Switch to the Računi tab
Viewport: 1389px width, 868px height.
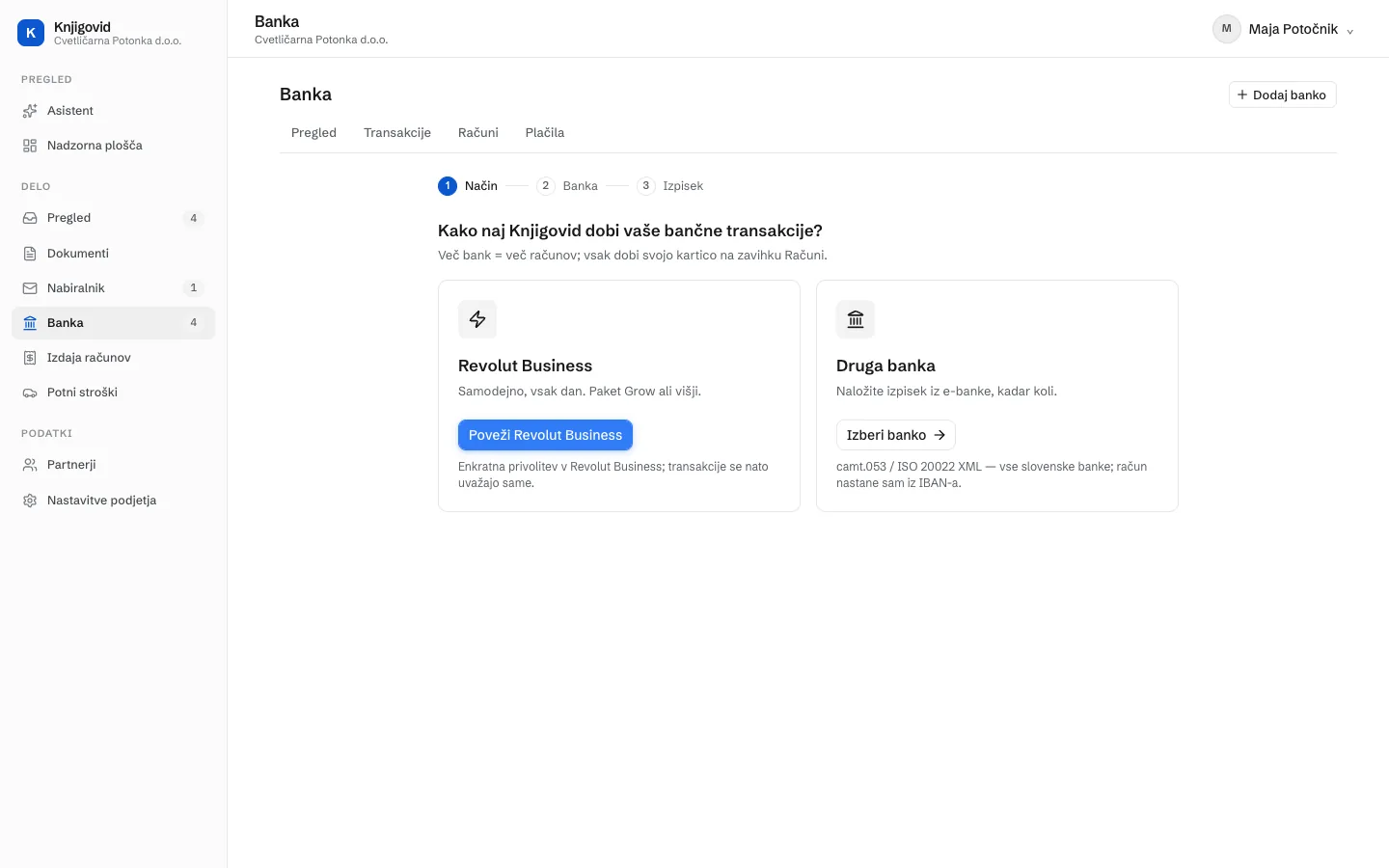(x=478, y=133)
